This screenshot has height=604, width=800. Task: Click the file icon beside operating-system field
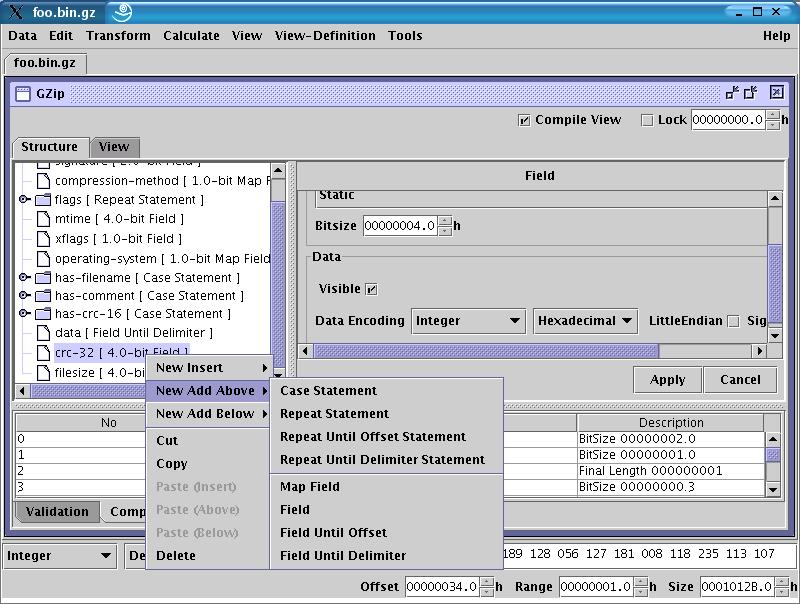(x=43, y=259)
